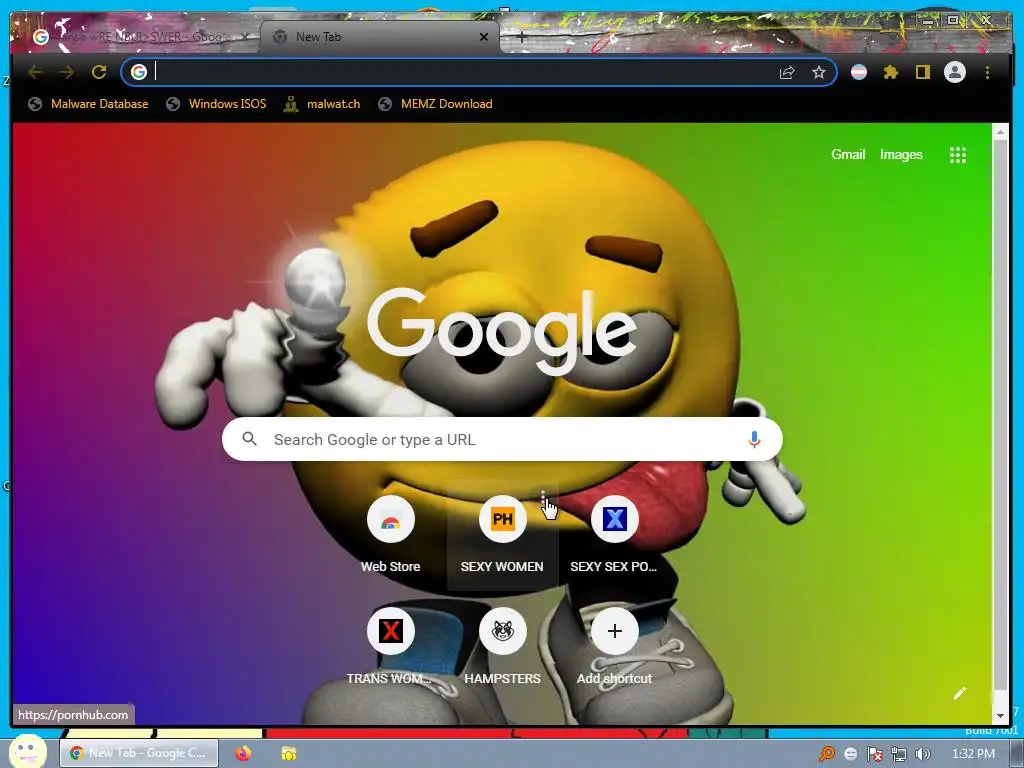Open more actions for PH shortcut
The image size is (1024, 768).
click(543, 498)
